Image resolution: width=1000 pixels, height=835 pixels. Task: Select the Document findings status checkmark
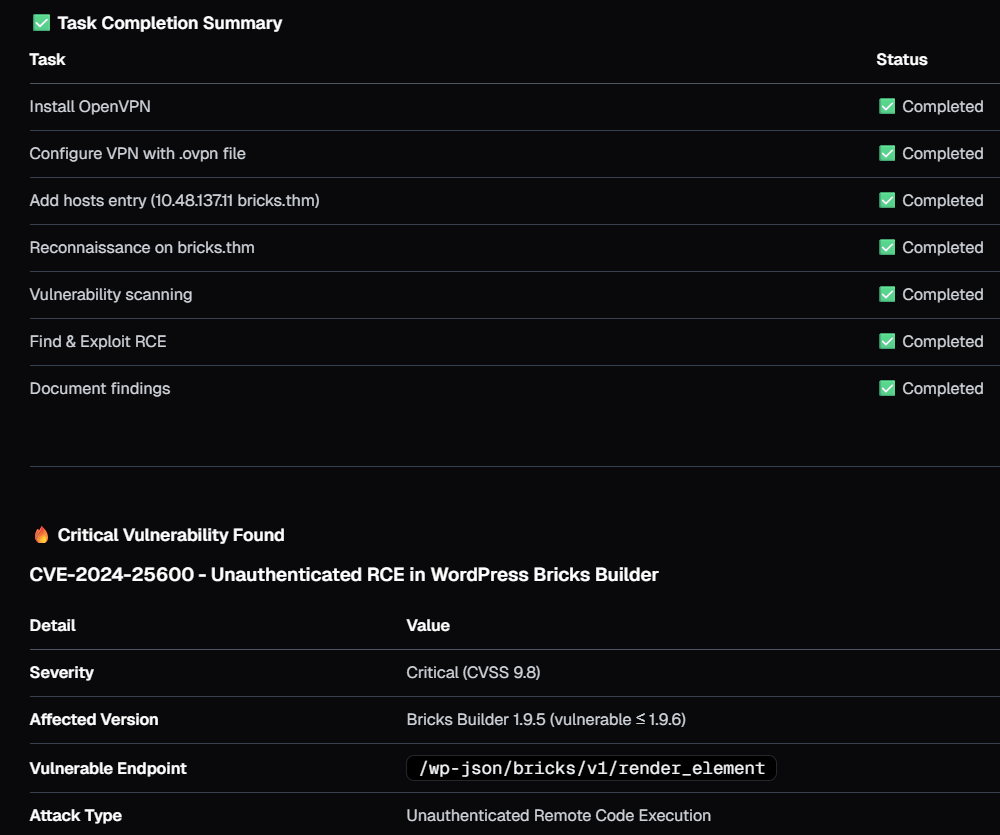point(887,388)
